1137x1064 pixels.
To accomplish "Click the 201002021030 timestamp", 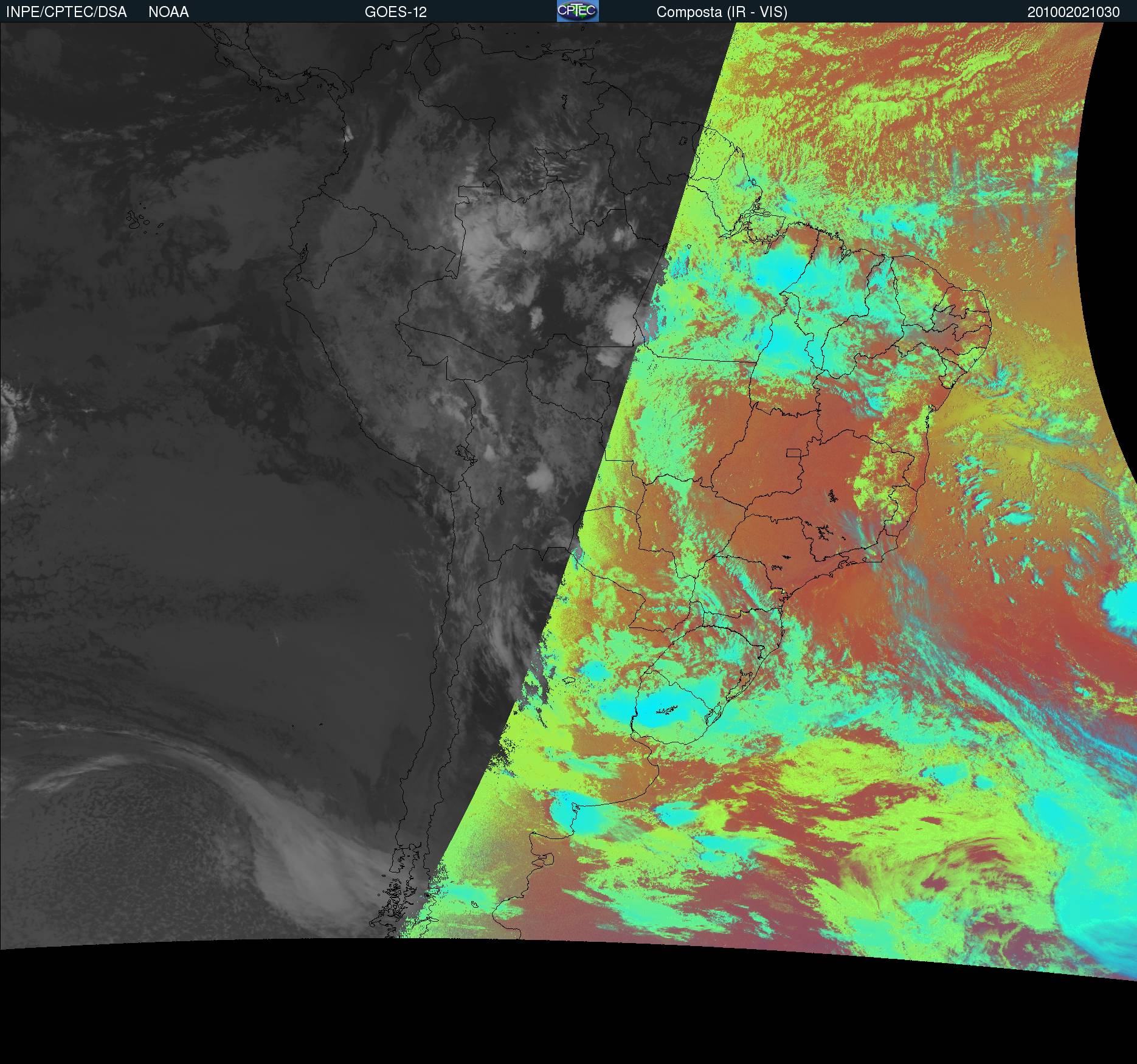I will coord(1074,12).
